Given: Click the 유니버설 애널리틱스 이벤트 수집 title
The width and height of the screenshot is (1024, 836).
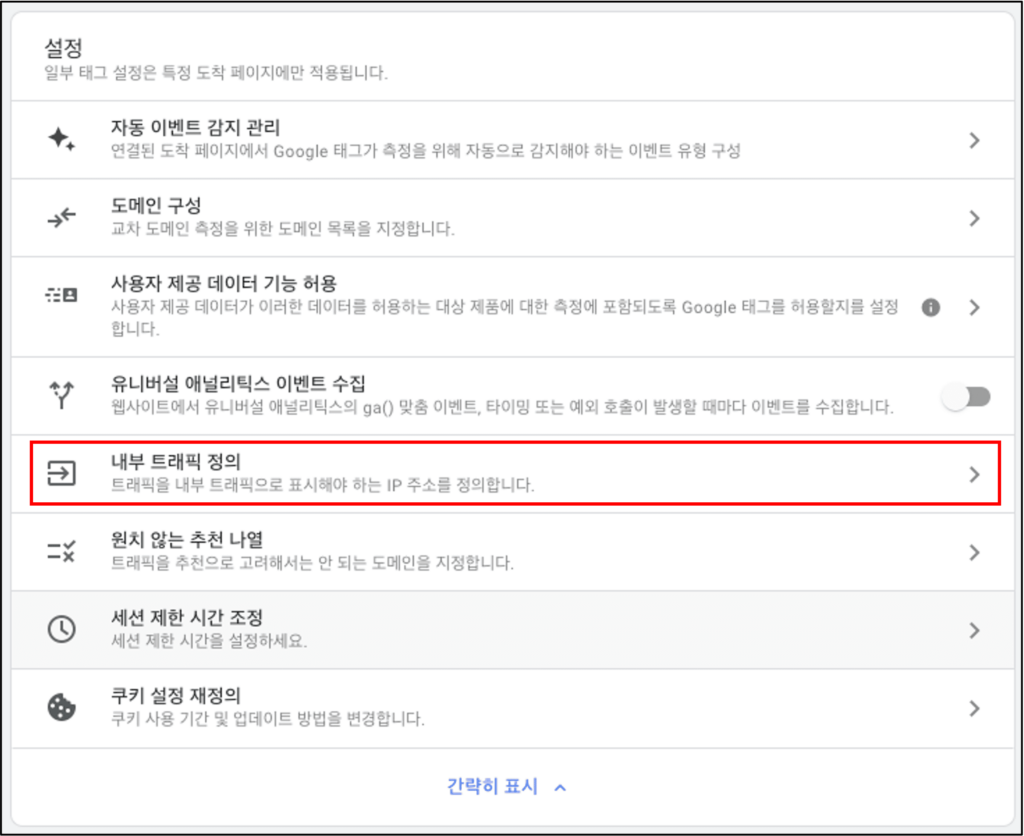Looking at the screenshot, I should tap(238, 383).
